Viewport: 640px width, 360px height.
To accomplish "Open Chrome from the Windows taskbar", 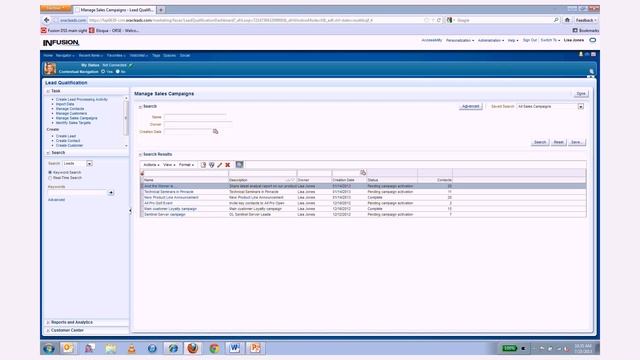I will point(214,348).
